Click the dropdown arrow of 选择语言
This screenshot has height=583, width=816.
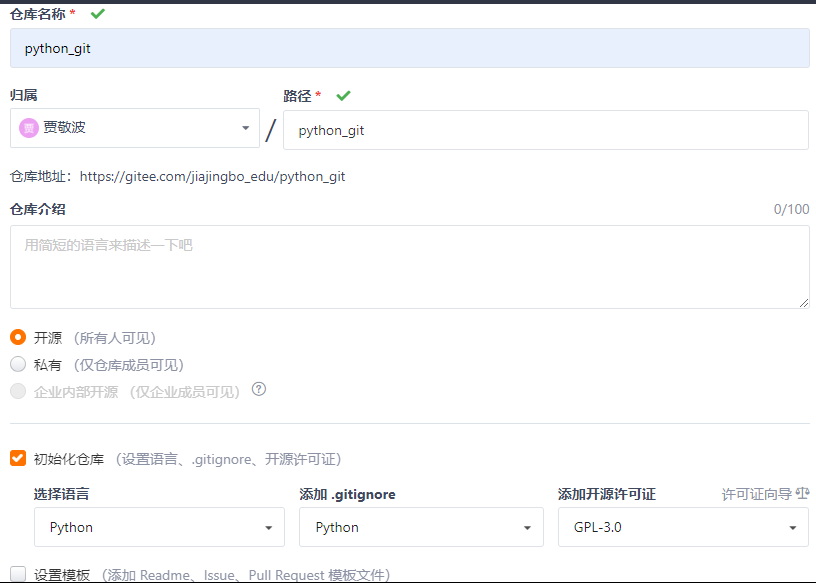click(x=268, y=527)
